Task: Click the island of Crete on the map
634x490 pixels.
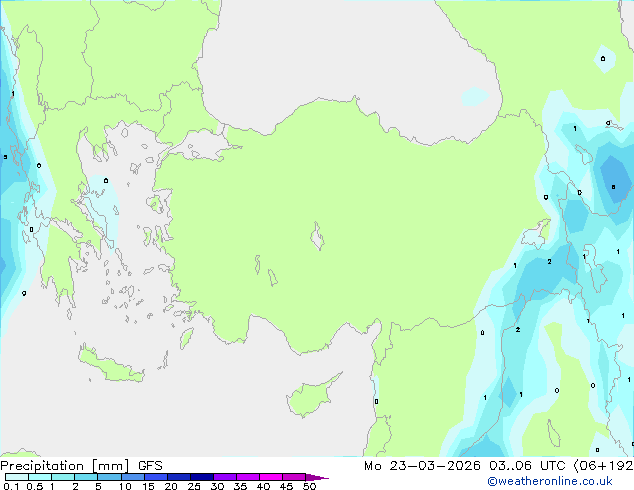Action: pos(109,365)
